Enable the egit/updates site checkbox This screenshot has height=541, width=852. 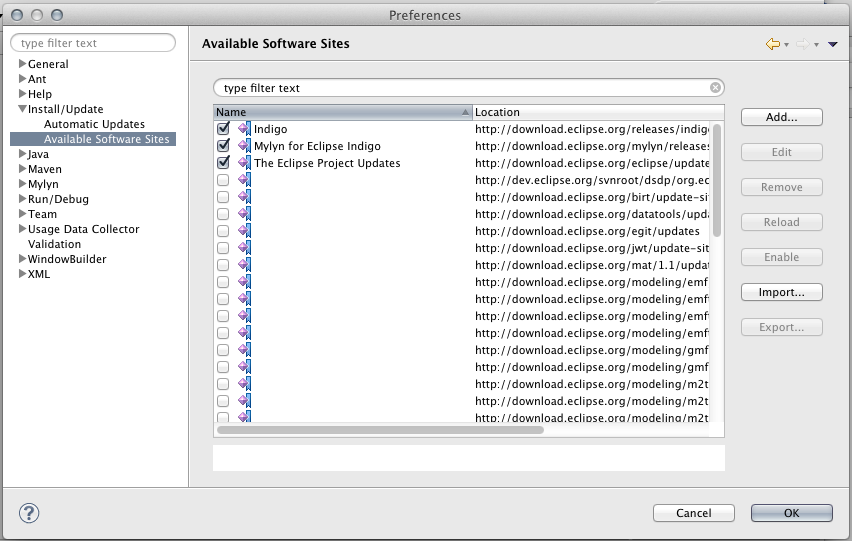(223, 231)
